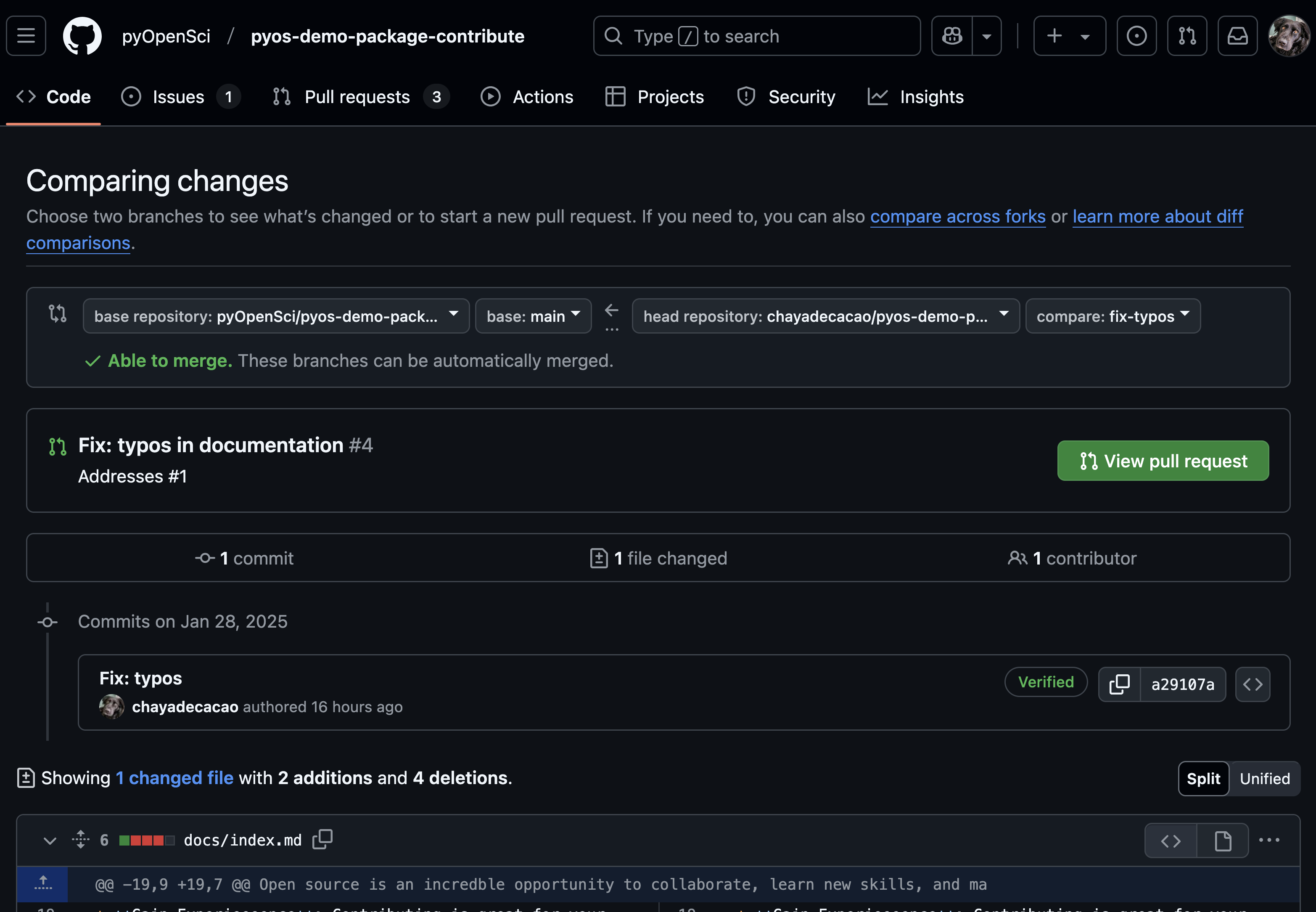Click the search bar field

click(757, 36)
